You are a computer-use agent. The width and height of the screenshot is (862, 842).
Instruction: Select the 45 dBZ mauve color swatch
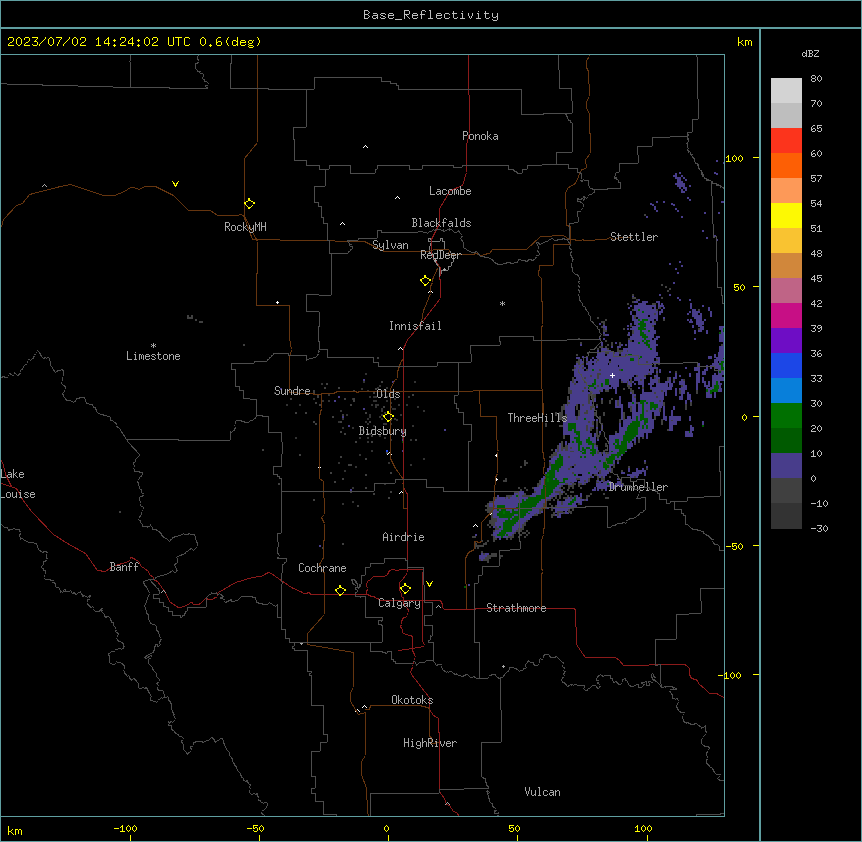pos(786,290)
